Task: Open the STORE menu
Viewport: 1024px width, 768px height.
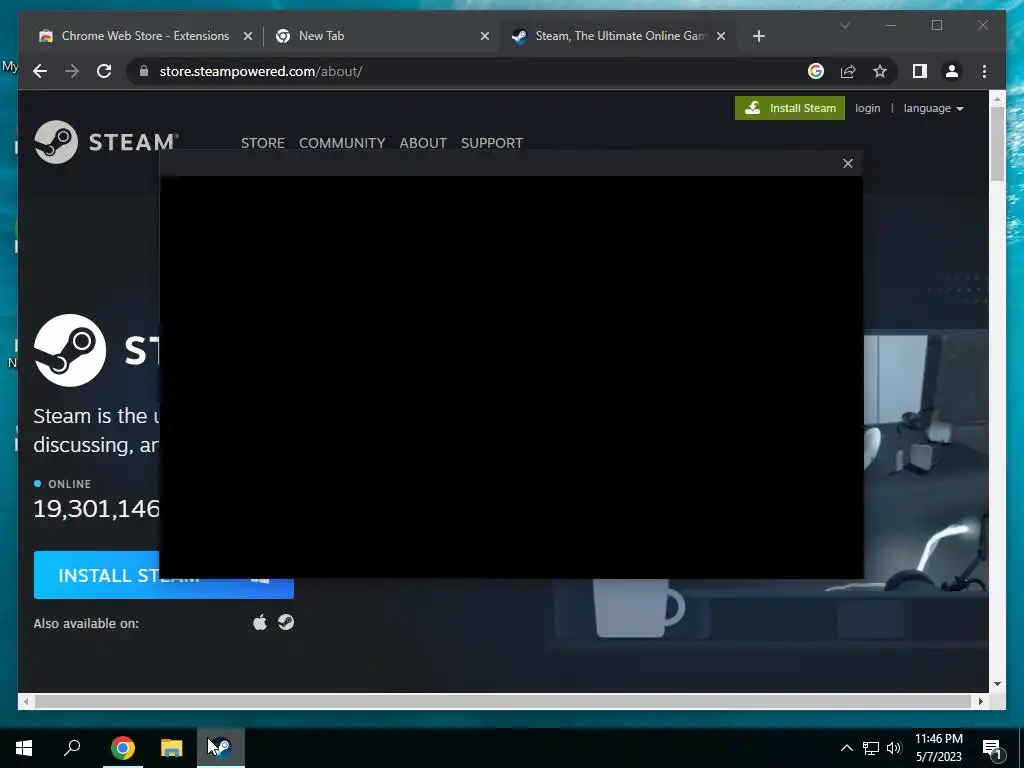Action: pyautogui.click(x=263, y=143)
